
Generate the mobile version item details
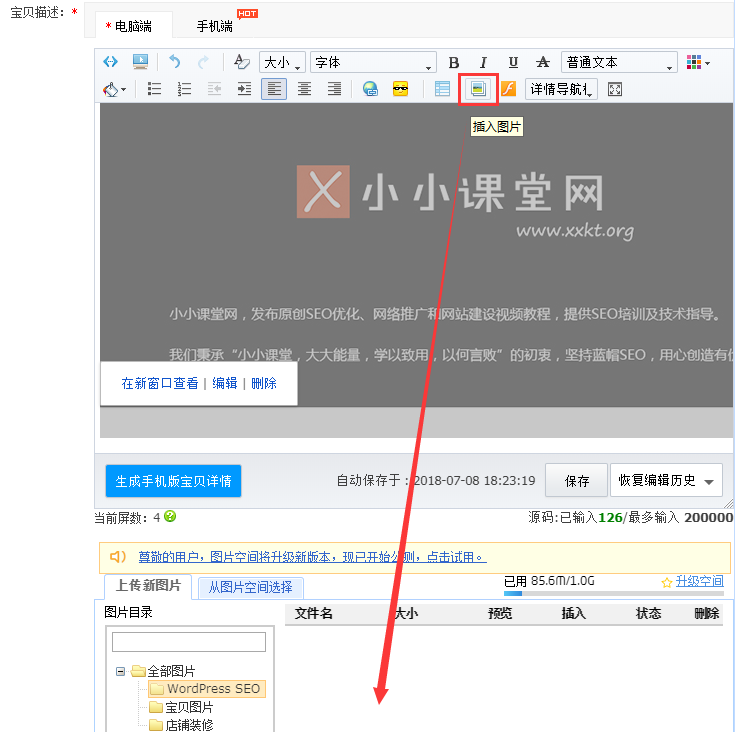(173, 481)
